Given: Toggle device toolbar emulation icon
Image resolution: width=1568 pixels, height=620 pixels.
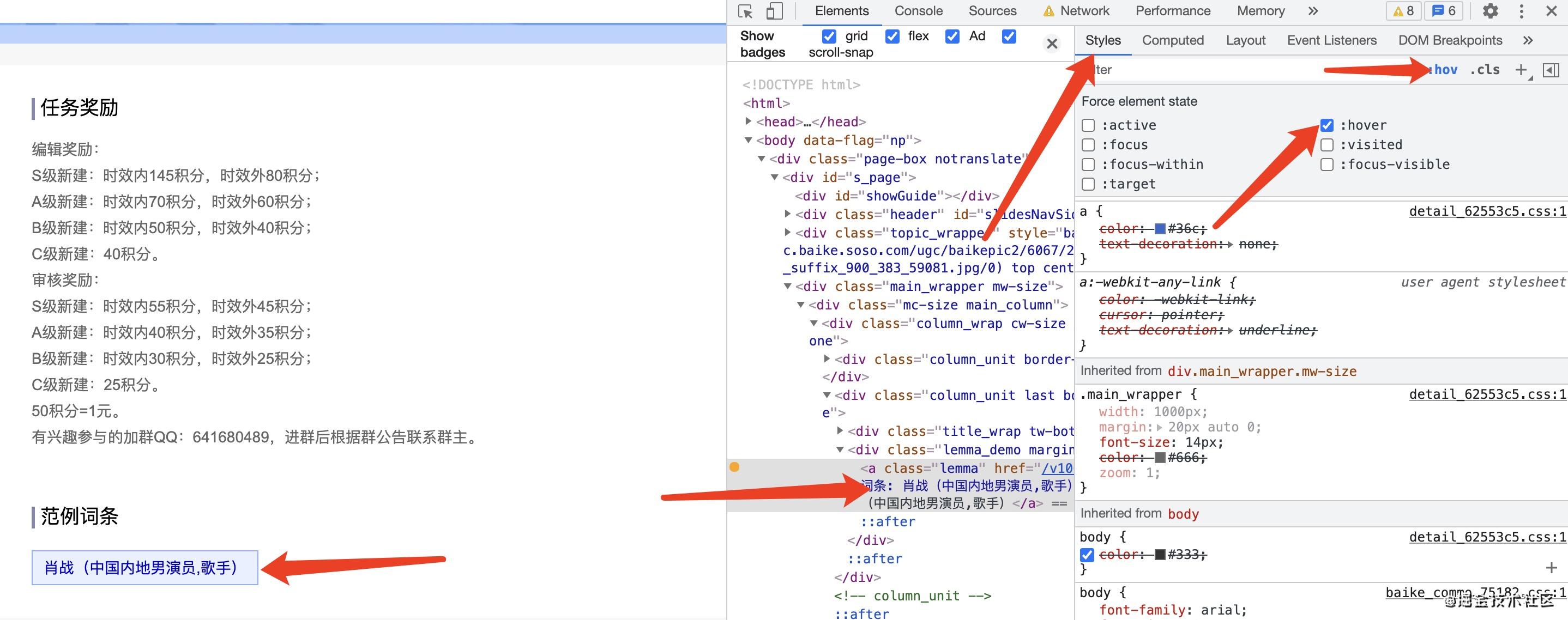Looking at the screenshot, I should 774,11.
